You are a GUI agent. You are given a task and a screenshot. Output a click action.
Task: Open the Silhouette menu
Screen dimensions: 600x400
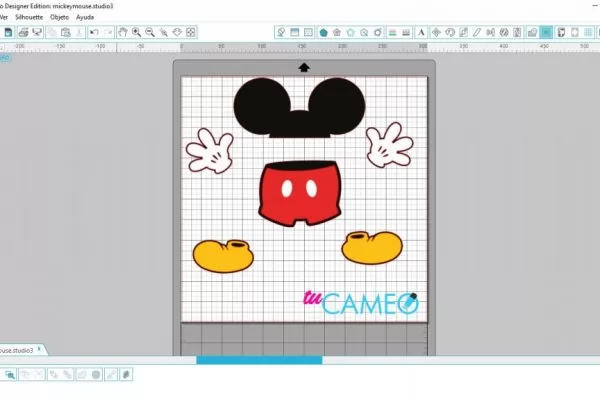click(29, 17)
